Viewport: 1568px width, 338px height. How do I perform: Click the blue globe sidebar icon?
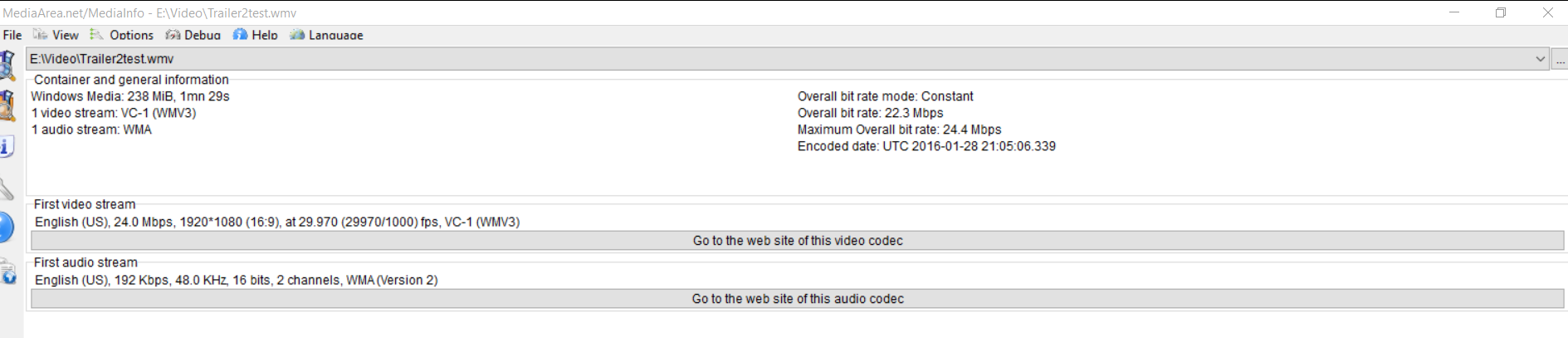pos(6,228)
